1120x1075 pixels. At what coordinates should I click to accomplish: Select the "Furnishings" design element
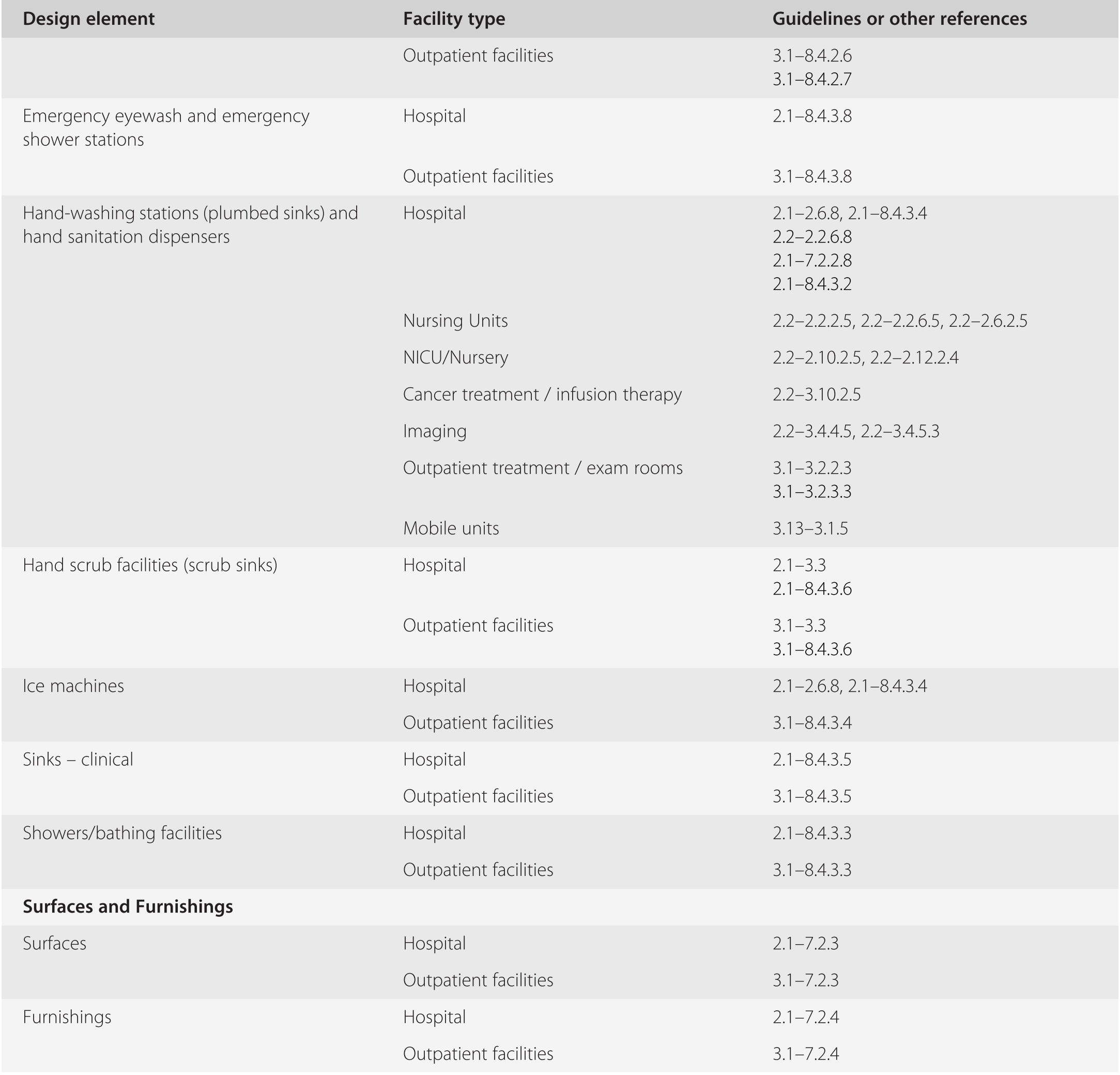[67, 1017]
